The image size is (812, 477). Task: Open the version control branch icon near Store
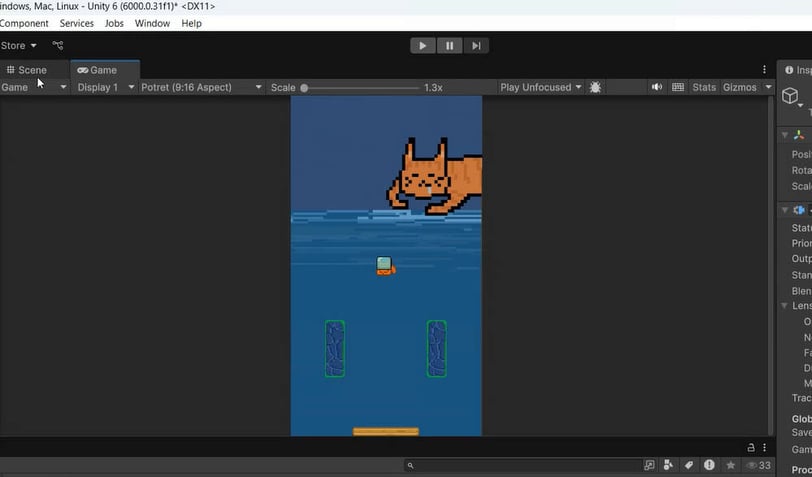pos(57,46)
